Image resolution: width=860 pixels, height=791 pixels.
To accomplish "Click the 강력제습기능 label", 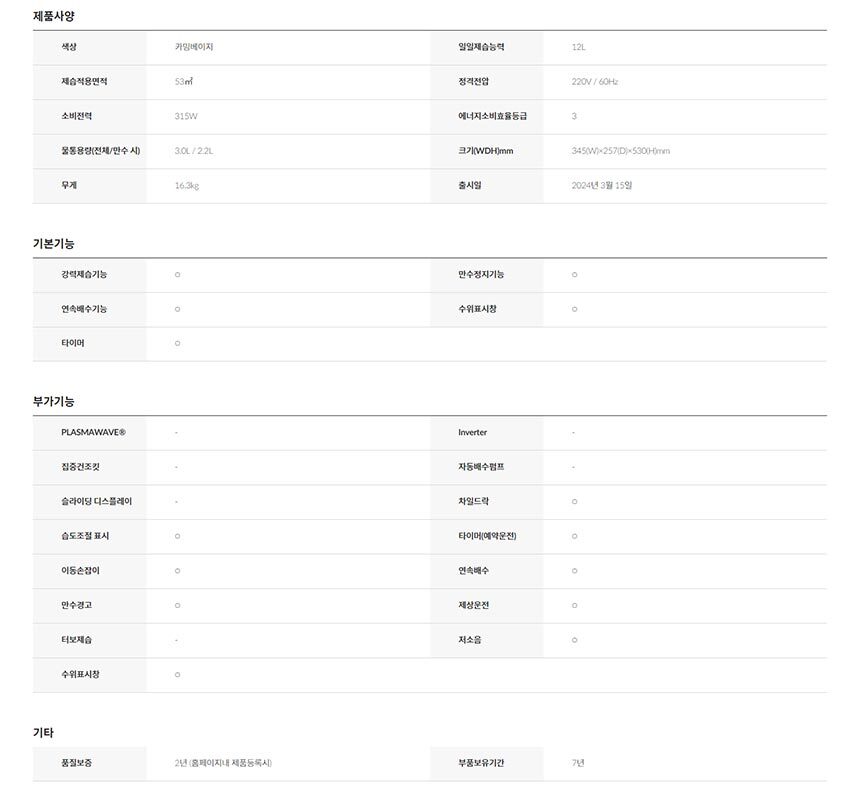I will (x=84, y=274).
